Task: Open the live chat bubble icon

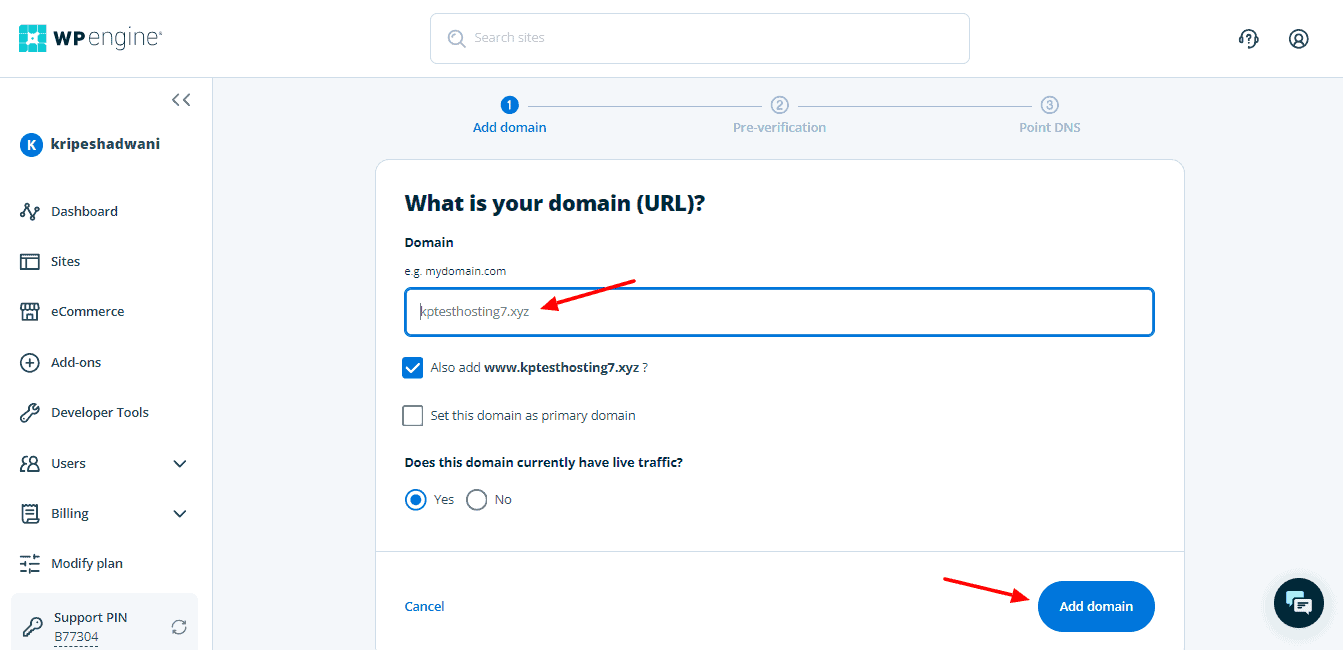Action: [1298, 602]
